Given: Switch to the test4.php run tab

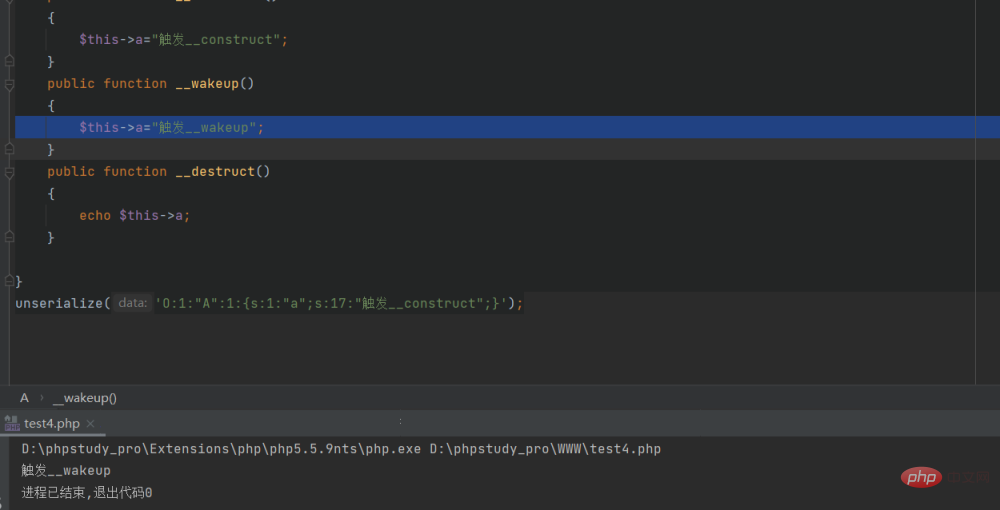Looking at the screenshot, I should (x=52, y=423).
